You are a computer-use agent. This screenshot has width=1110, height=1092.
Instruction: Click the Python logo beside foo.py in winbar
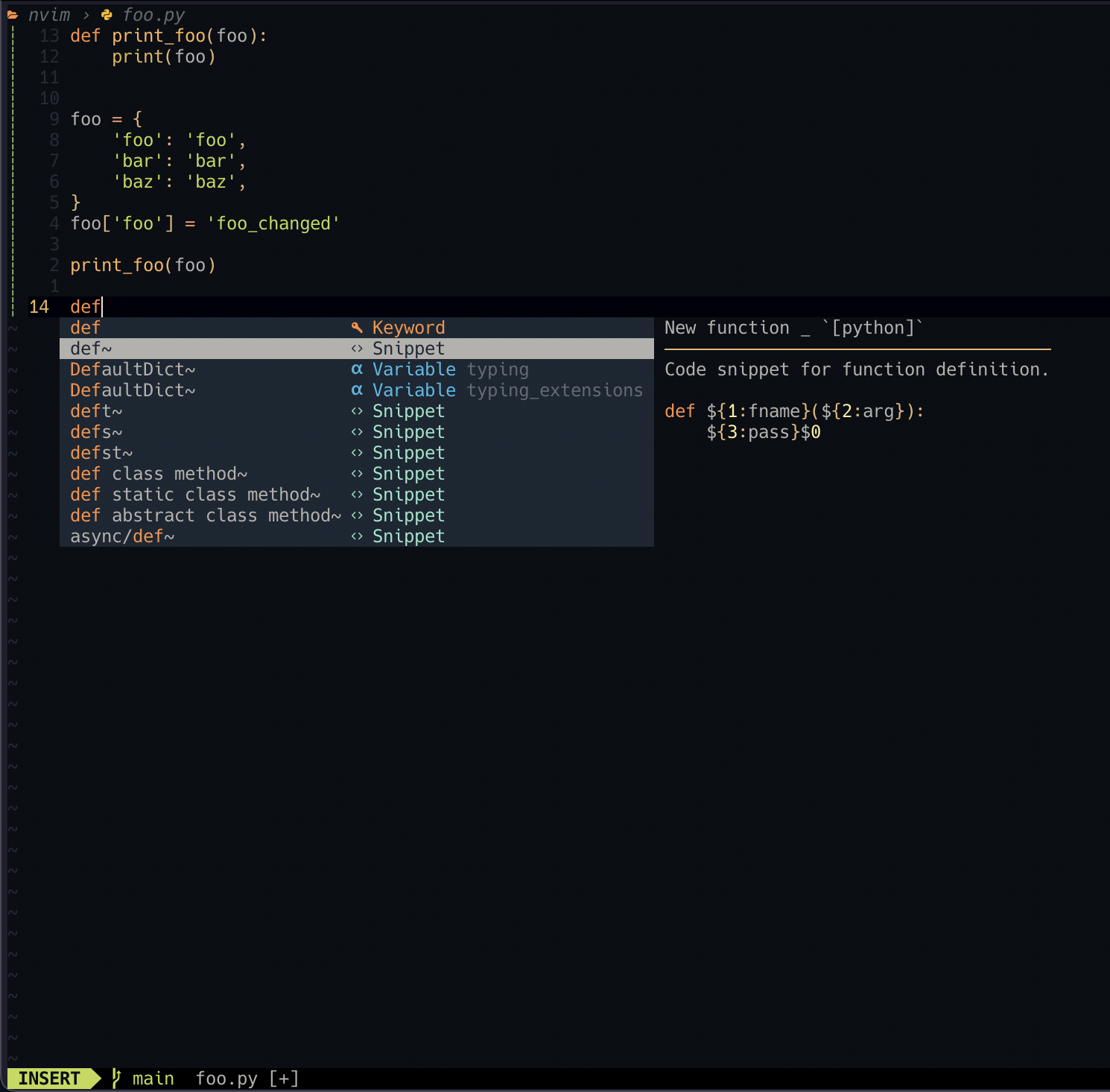click(106, 13)
